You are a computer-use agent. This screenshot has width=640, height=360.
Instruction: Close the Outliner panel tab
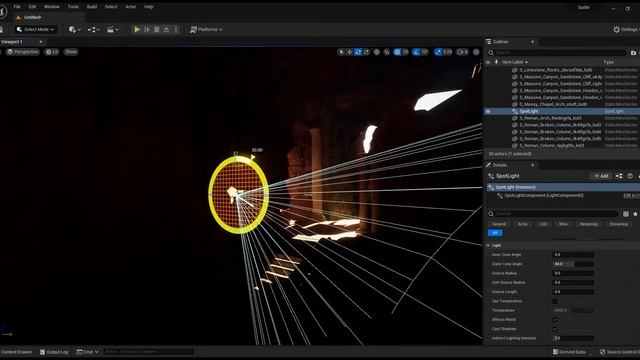[532, 42]
